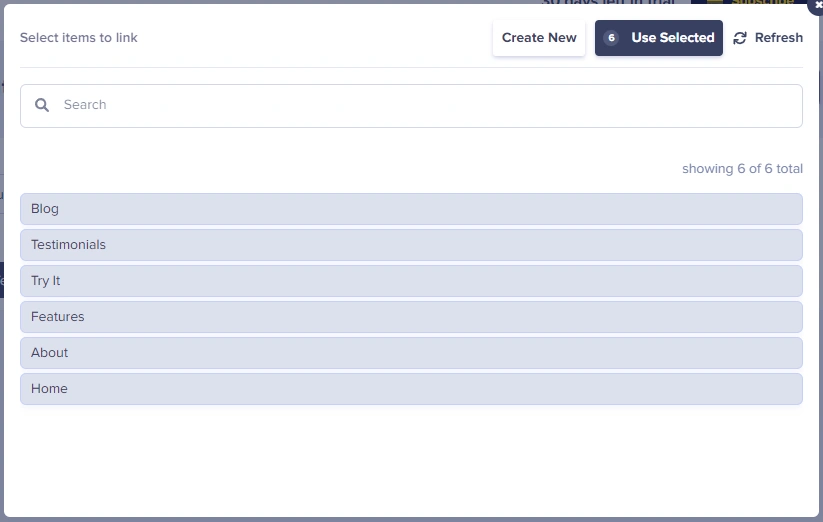Focus the Search input field
The height and width of the screenshot is (522, 823).
pos(420,105)
